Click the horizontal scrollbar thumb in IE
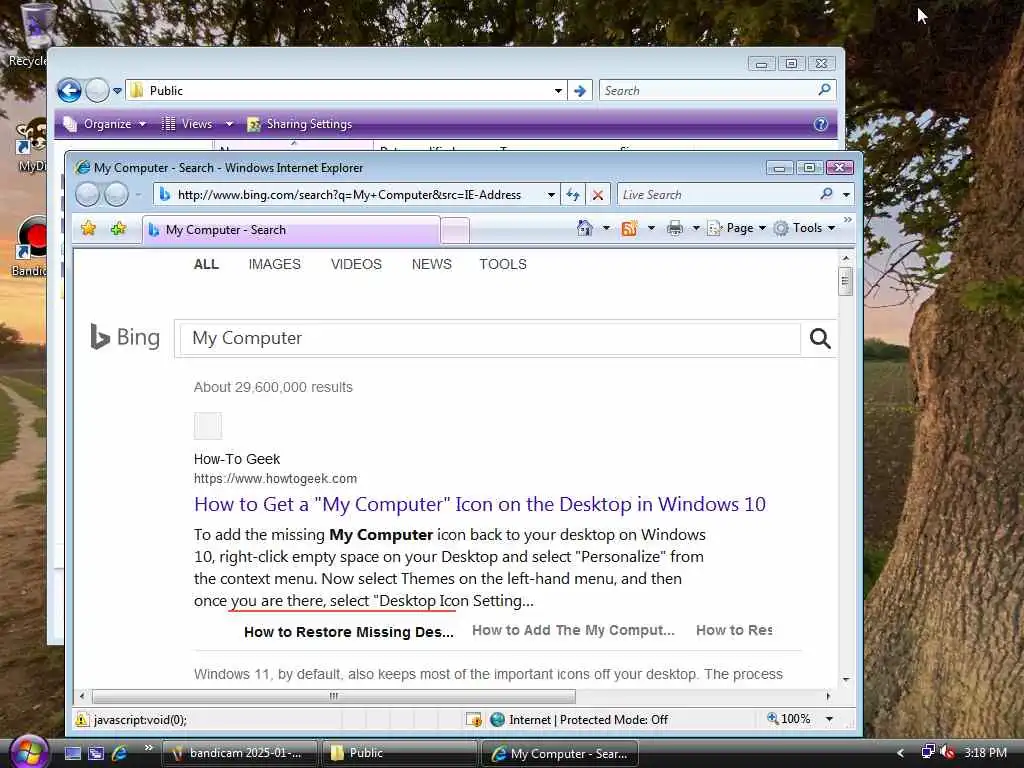1024x768 pixels. pyautogui.click(x=334, y=696)
